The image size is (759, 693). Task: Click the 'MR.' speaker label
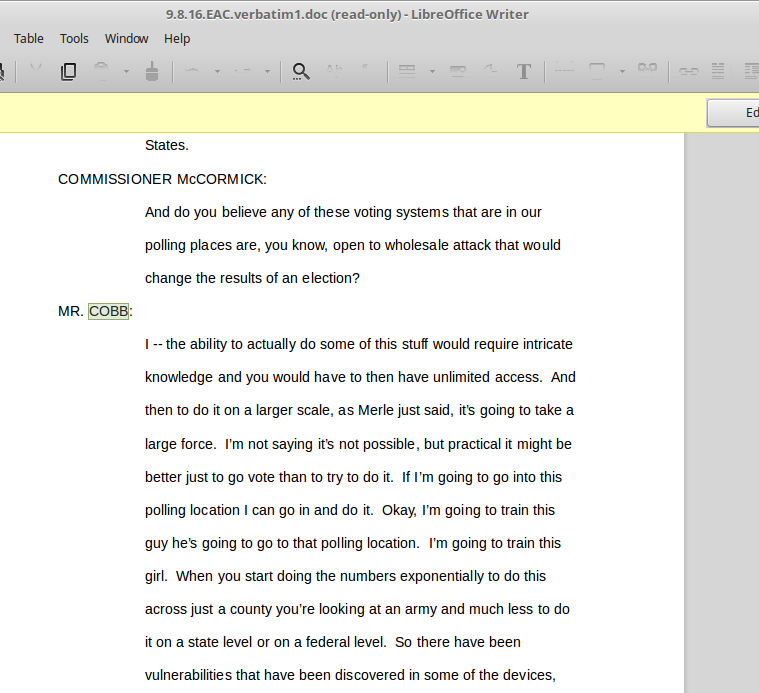click(x=71, y=311)
